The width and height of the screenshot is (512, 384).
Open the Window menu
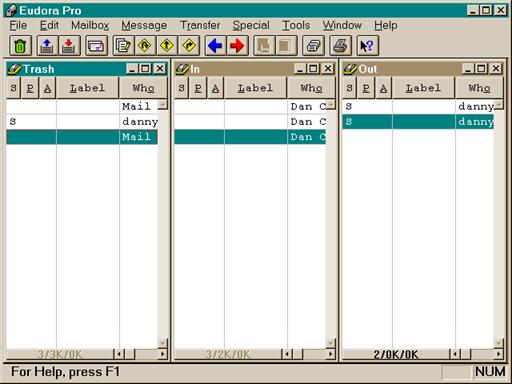[342, 25]
